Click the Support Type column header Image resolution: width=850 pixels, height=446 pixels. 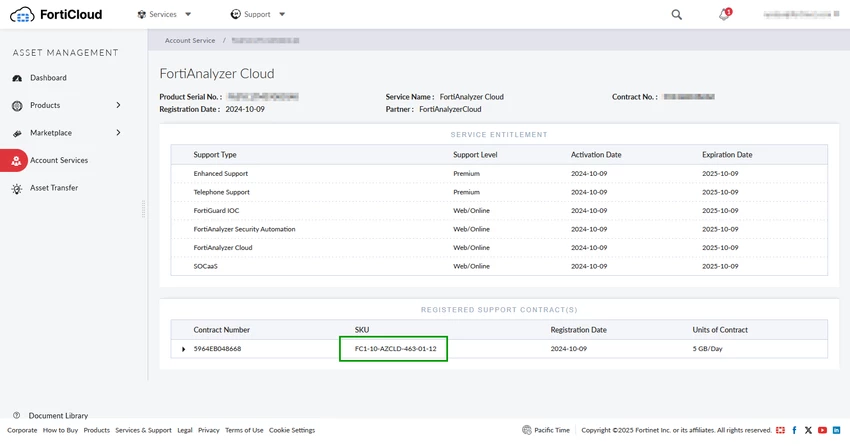point(215,155)
